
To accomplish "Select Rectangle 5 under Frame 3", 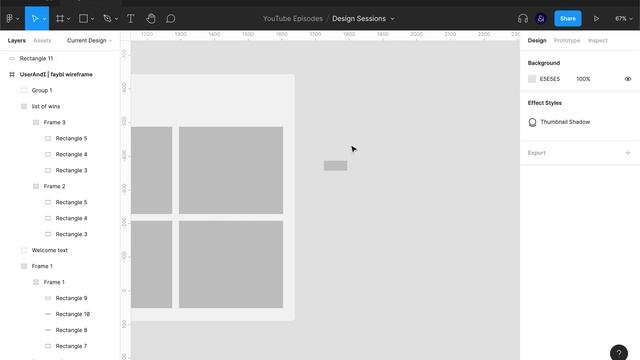I will [71, 138].
